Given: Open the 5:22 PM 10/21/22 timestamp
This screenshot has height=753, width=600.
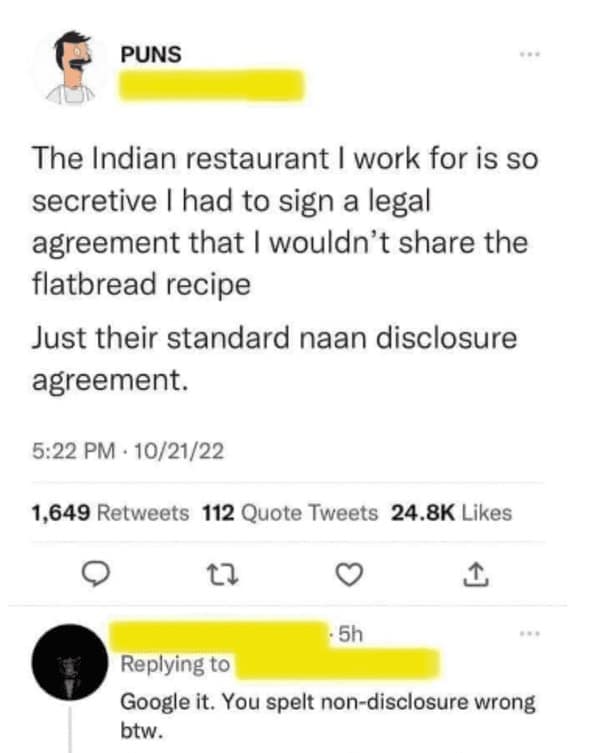Looking at the screenshot, I should point(128,451).
